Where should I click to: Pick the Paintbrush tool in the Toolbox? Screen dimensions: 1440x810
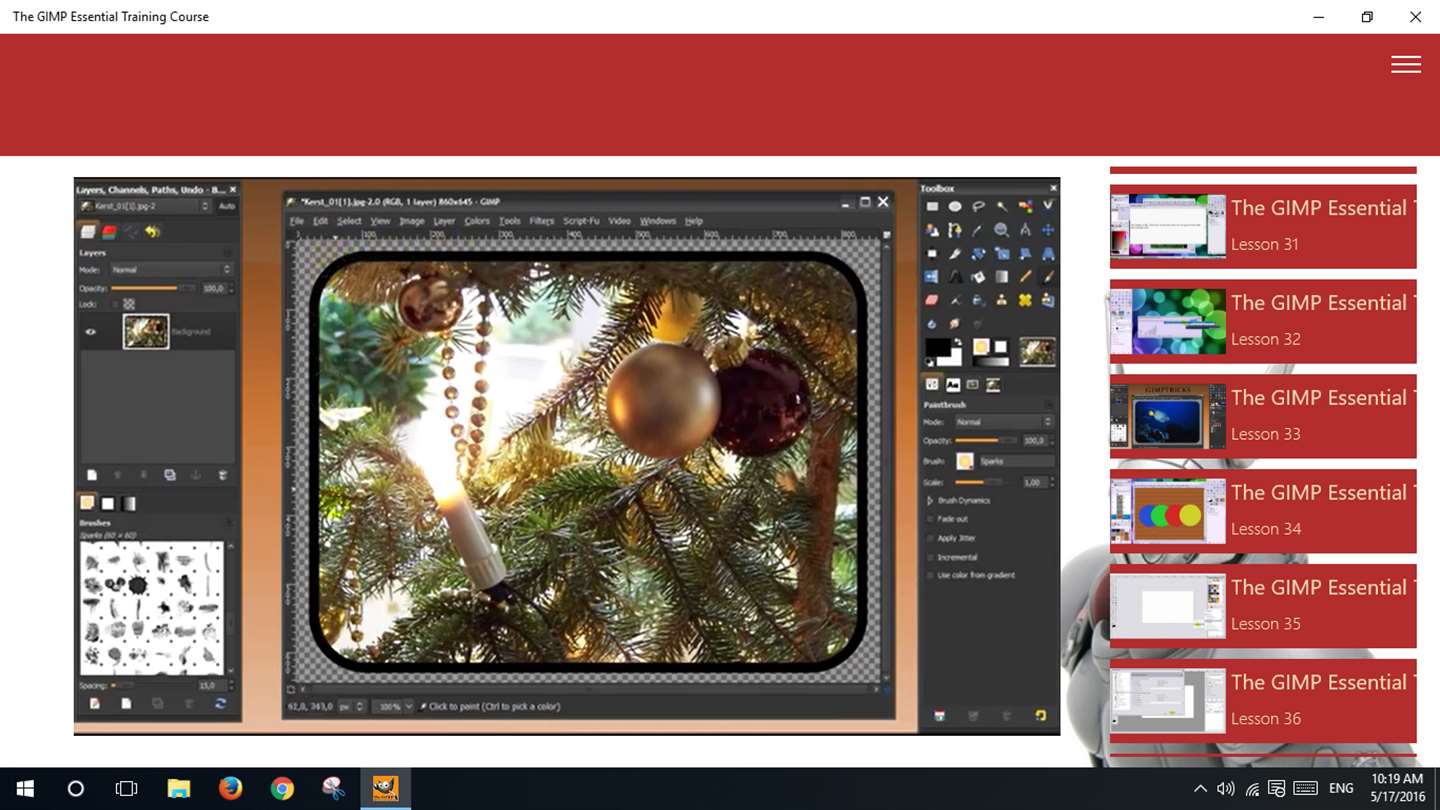click(1048, 276)
